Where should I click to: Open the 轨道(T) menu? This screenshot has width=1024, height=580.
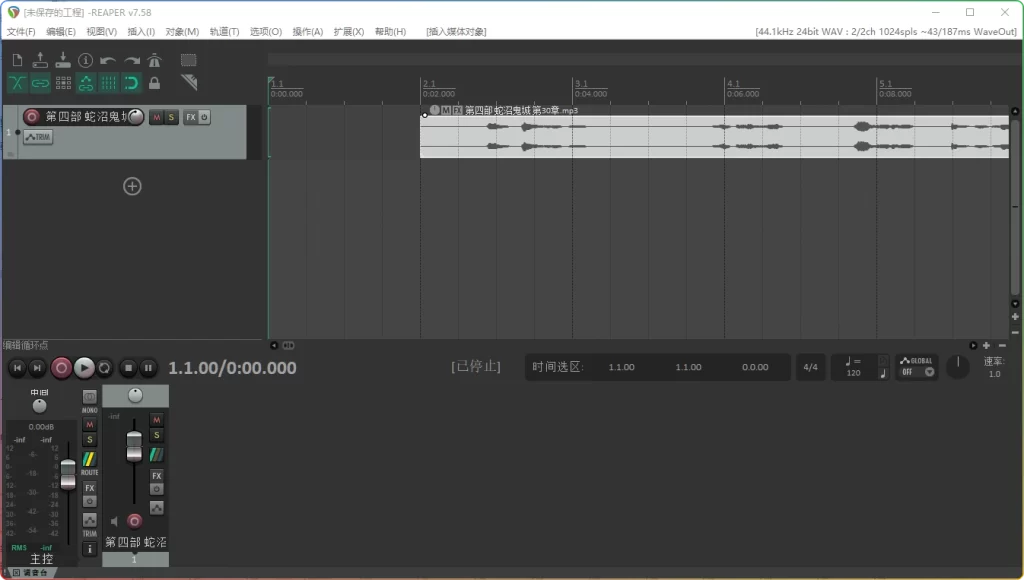coord(224,32)
